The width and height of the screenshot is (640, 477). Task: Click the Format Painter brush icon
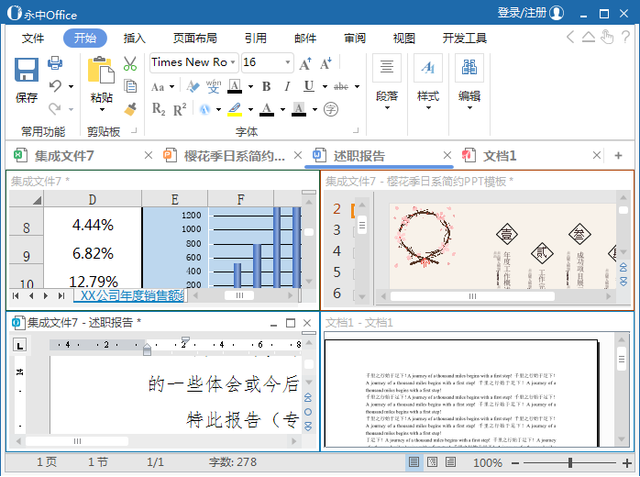click(130, 107)
